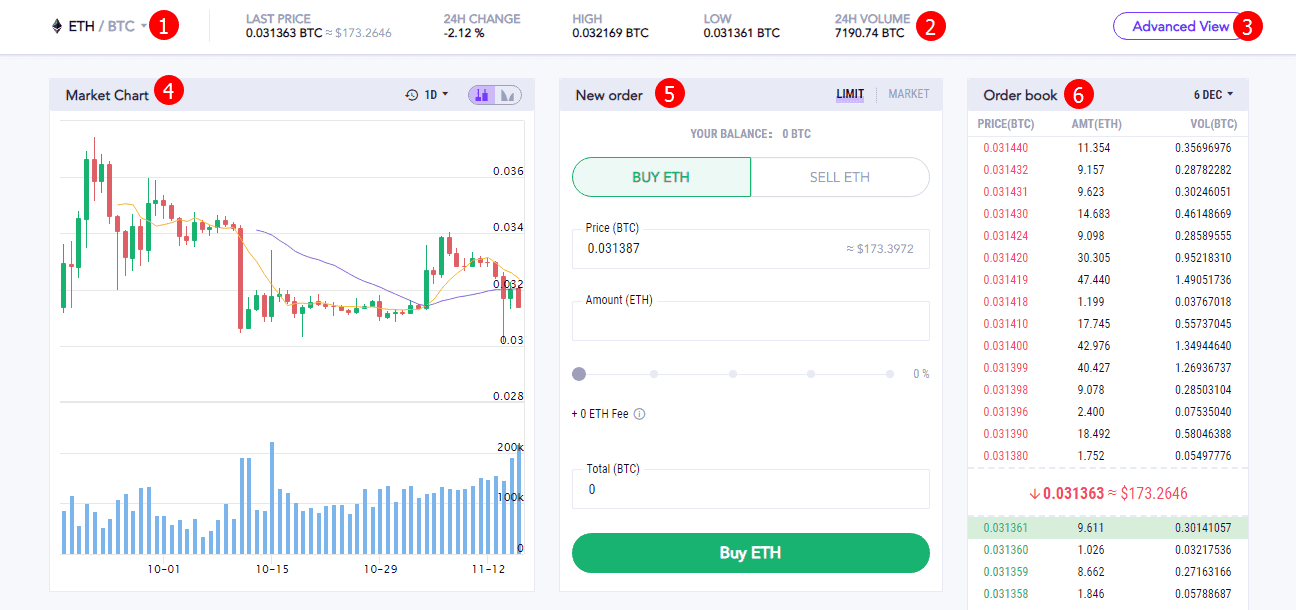Image resolution: width=1296 pixels, height=610 pixels.
Task: Select the BUY ETH toggle
Action: pyautogui.click(x=661, y=177)
